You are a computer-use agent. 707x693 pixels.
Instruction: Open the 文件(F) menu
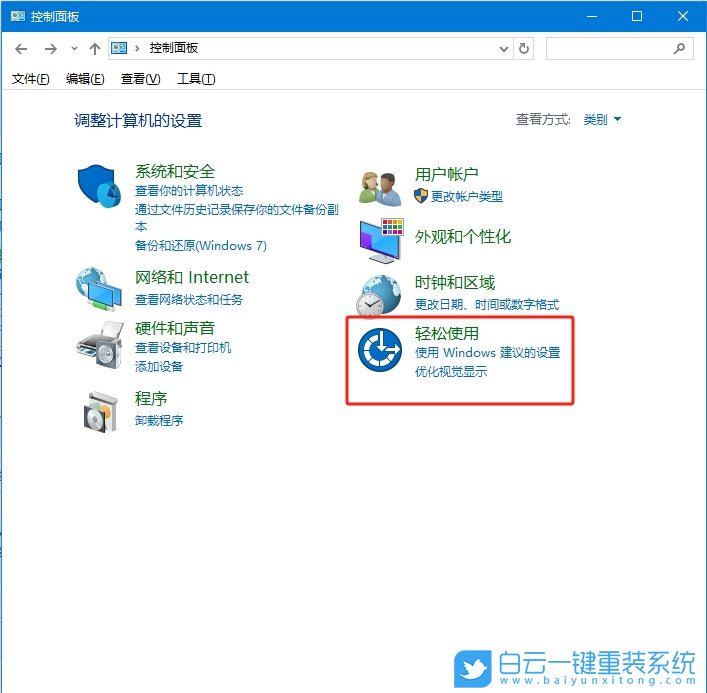pos(30,79)
